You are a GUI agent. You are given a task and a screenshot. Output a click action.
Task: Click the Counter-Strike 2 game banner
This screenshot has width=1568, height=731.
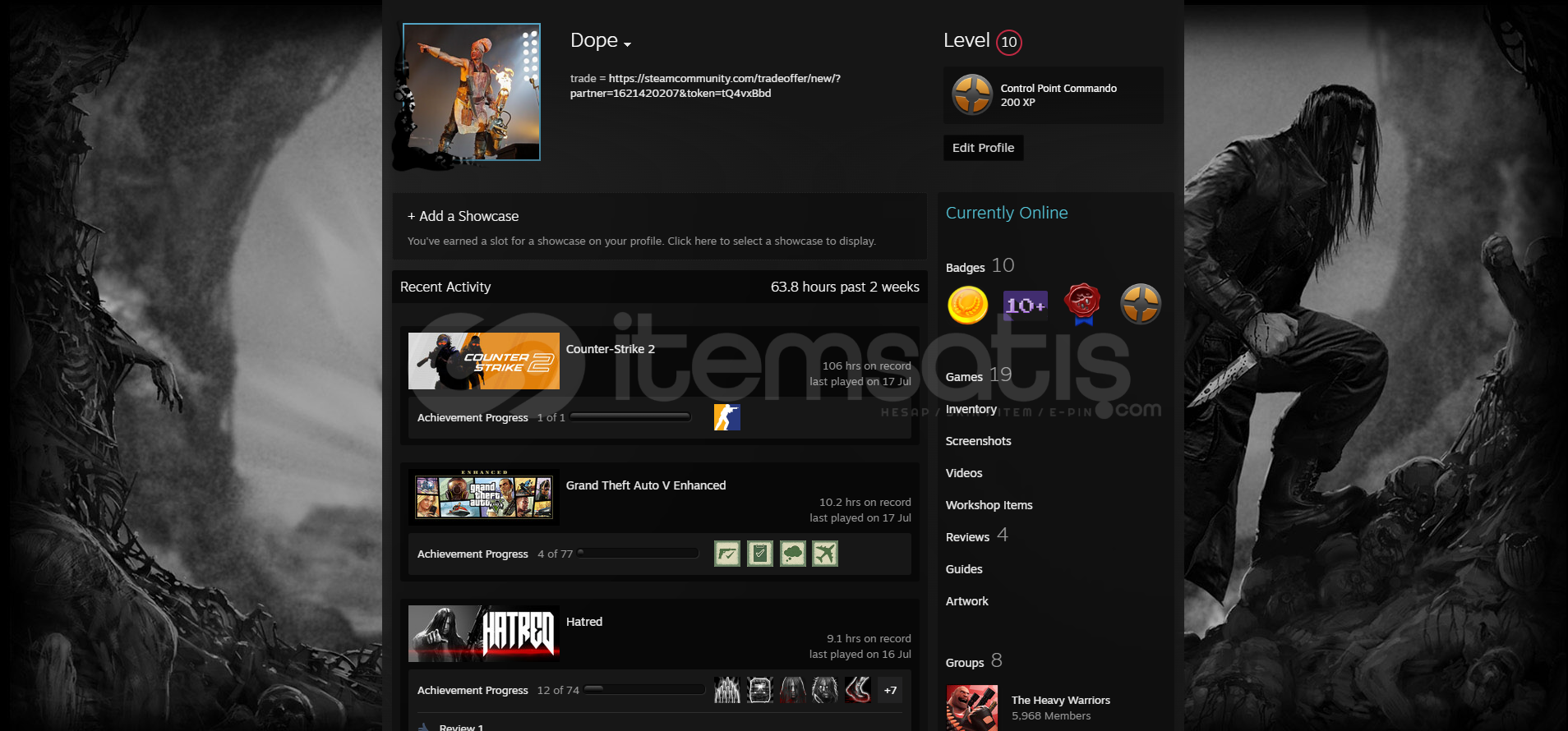(x=484, y=361)
